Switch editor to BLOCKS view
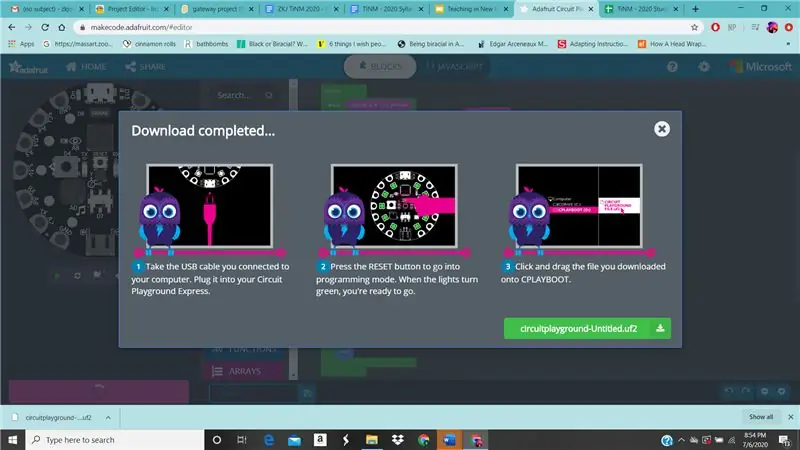Screen dimensions: 800x450 pos(380,67)
